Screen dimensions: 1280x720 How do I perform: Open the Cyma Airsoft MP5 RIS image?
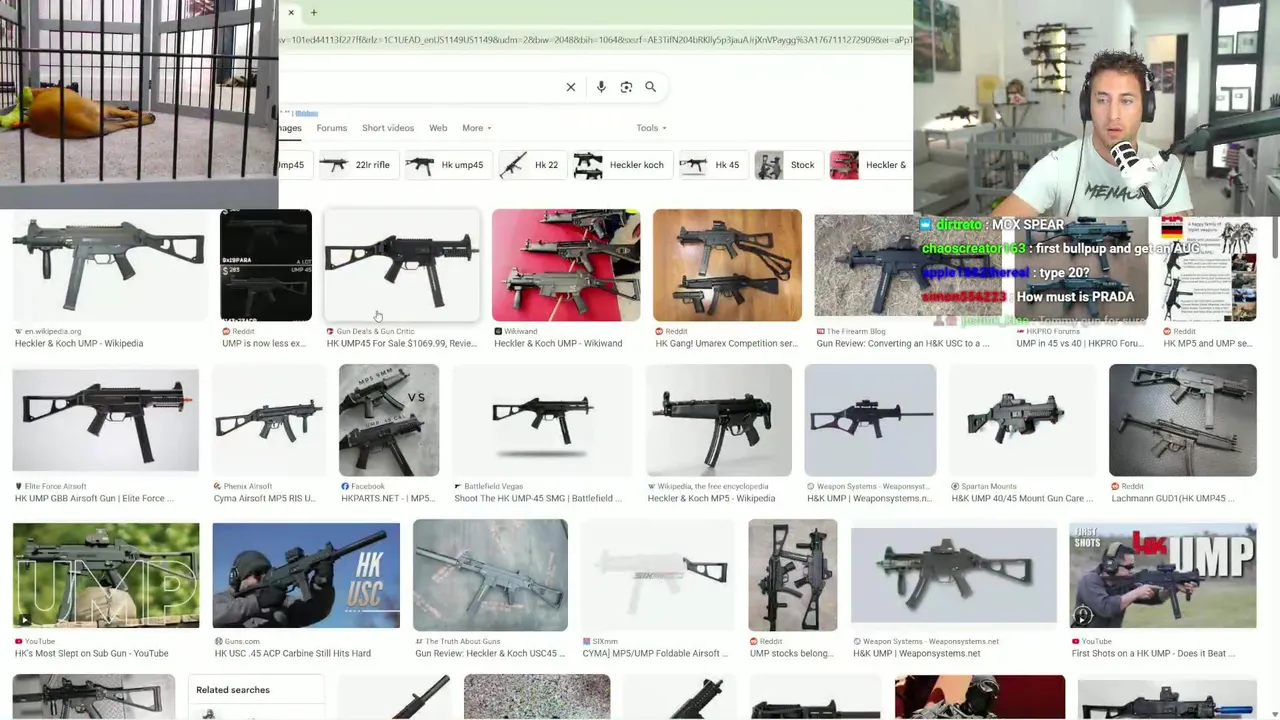tap(269, 420)
